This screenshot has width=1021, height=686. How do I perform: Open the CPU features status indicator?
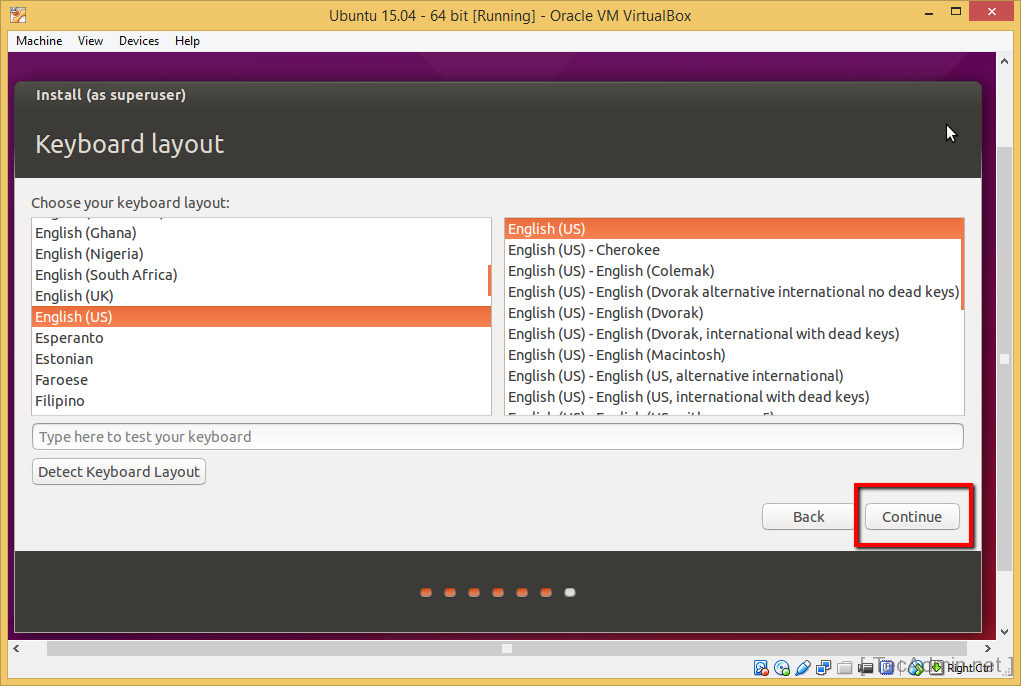pyautogui.click(x=886, y=668)
